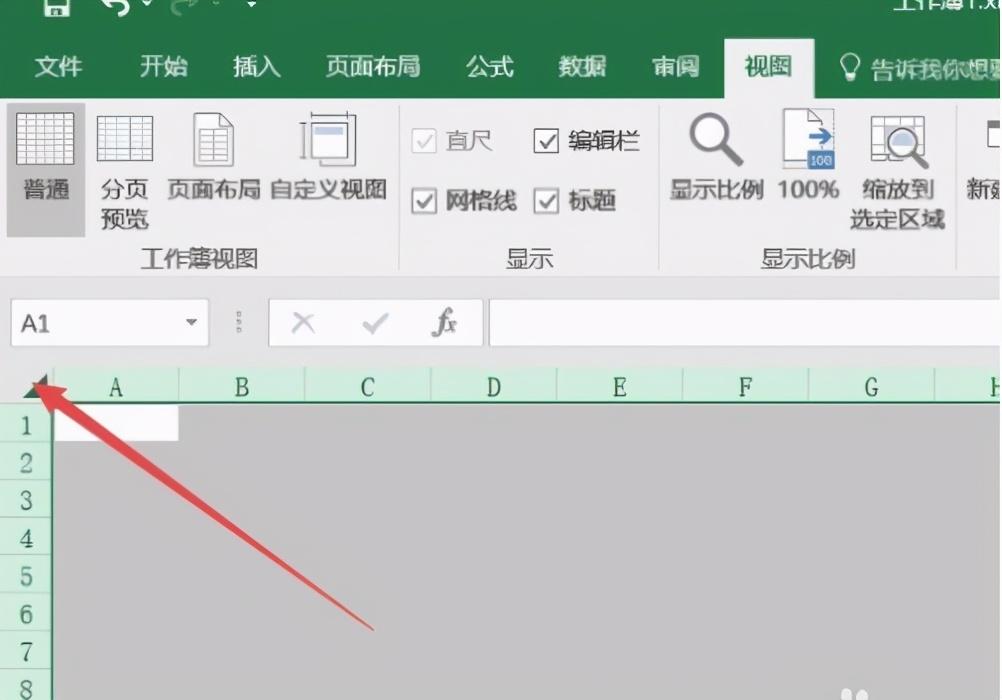The height and width of the screenshot is (700, 1002).
Task: Select column E header
Action: pyautogui.click(x=619, y=387)
